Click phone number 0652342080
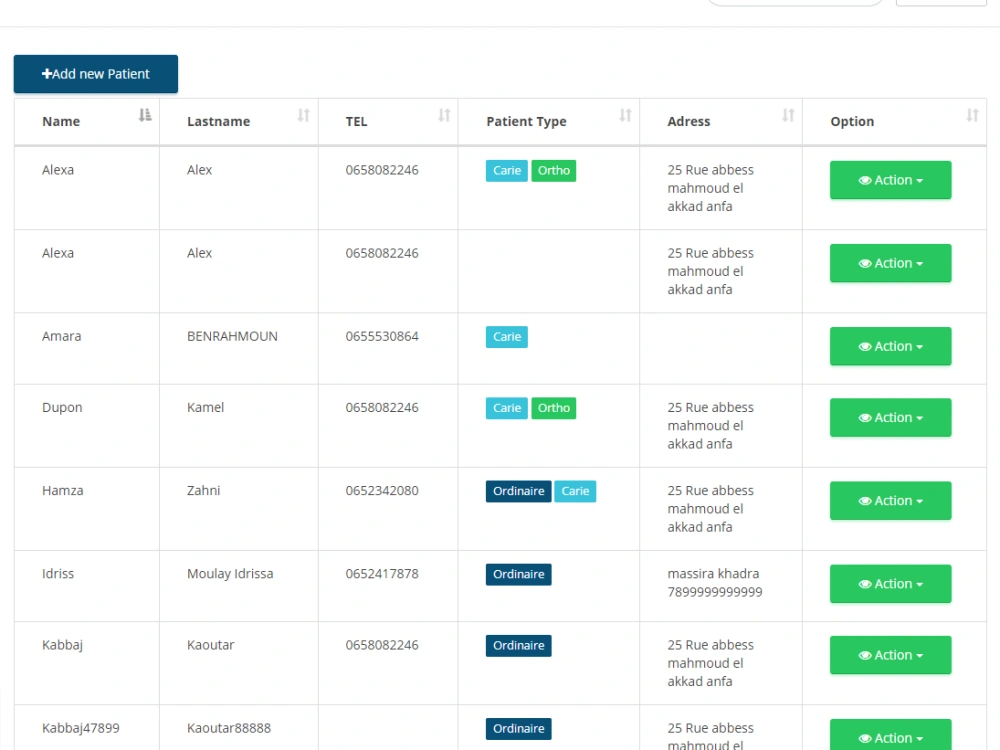1000x750 pixels. [382, 490]
